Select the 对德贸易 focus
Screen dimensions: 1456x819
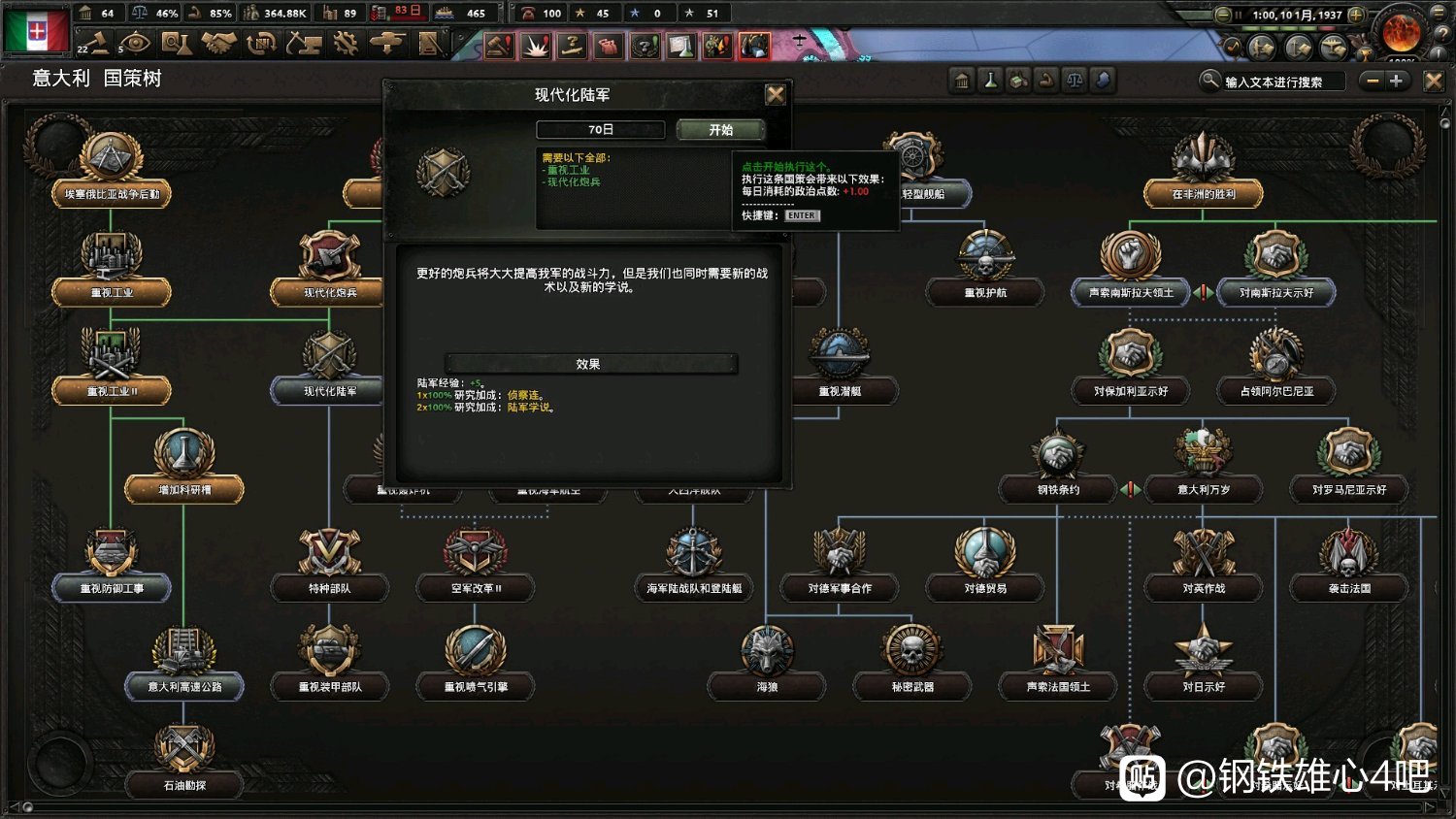(985, 564)
